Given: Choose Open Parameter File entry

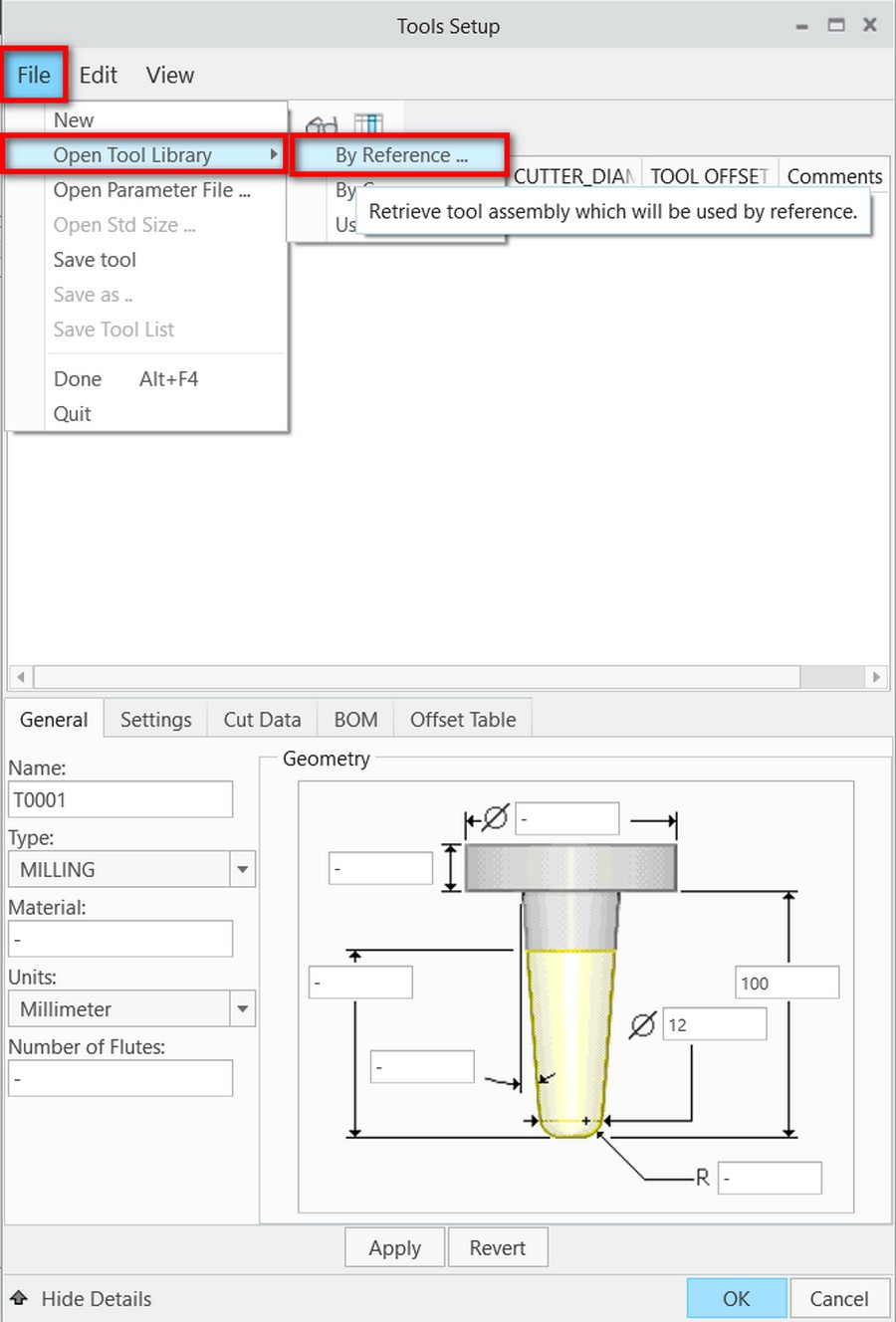Looking at the screenshot, I should click(x=152, y=190).
